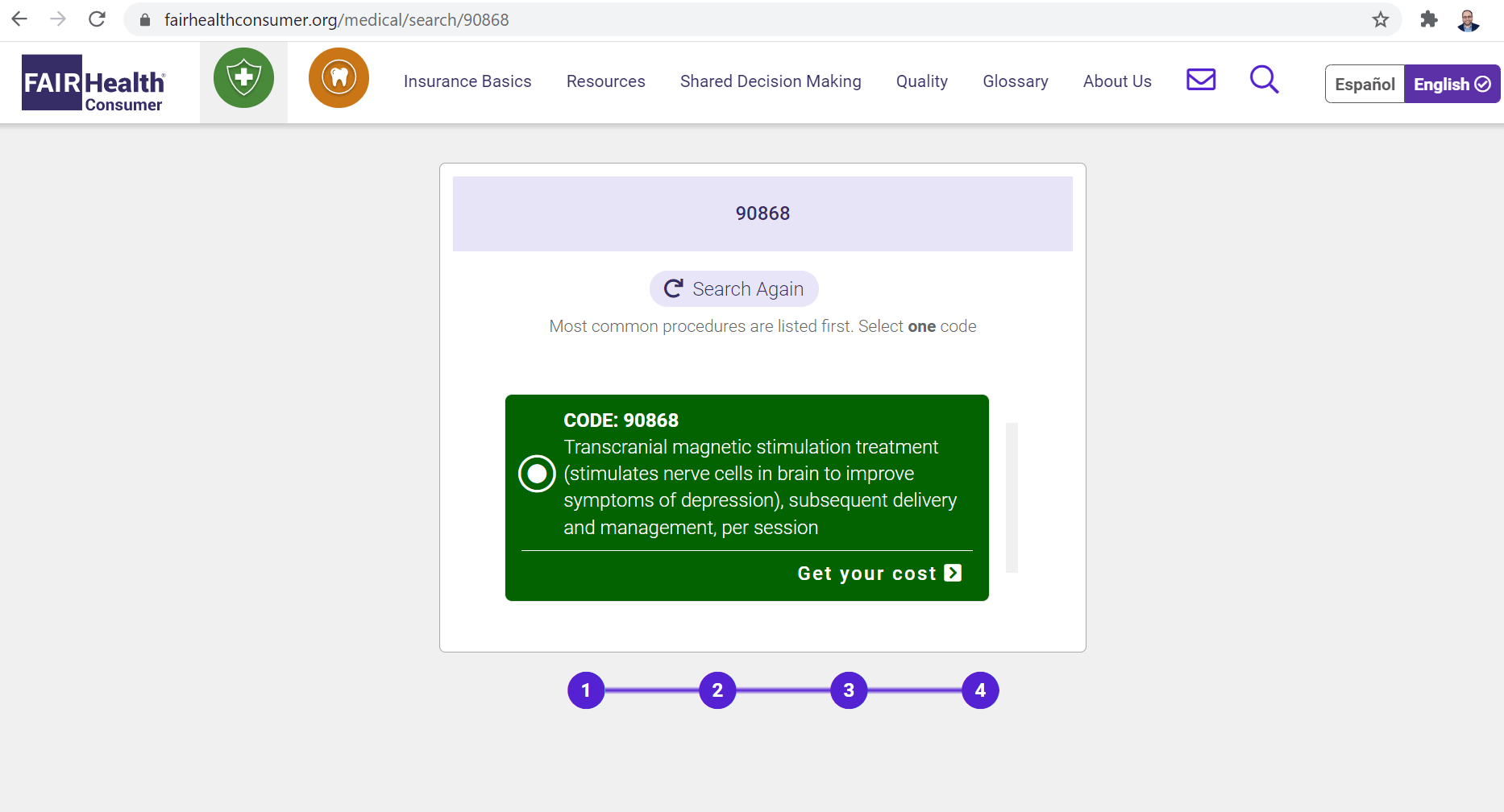
Task: Open the Insurance Basics menu
Action: click(467, 81)
